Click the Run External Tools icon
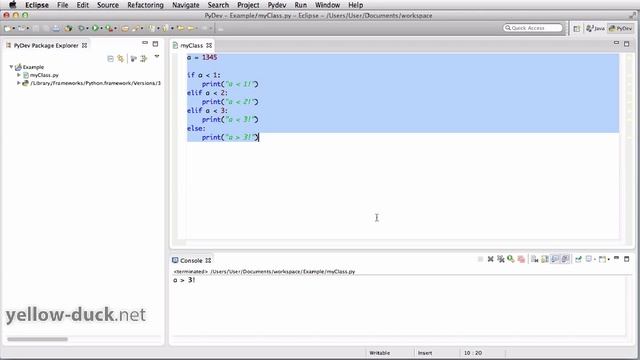Screen dimensions: 640x360 click(109, 29)
